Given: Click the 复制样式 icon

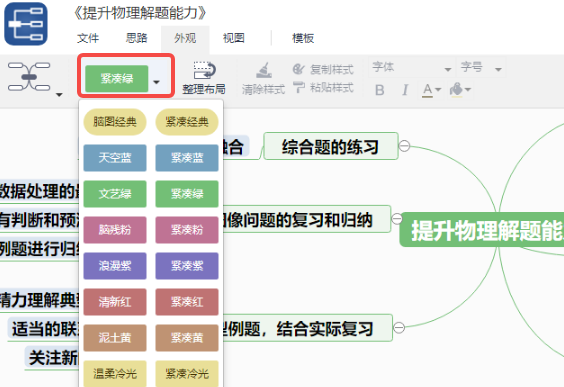Looking at the screenshot, I should [x=299, y=69].
